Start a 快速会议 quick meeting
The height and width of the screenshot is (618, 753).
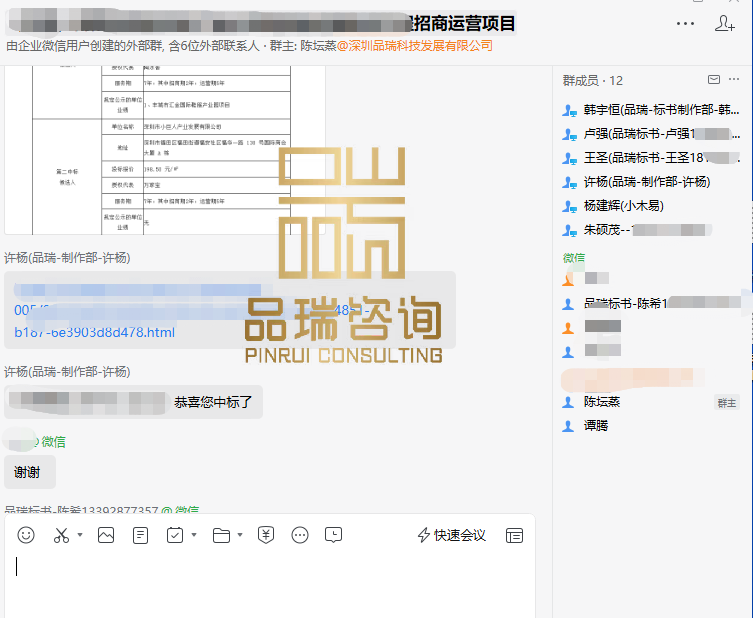pyautogui.click(x=451, y=535)
